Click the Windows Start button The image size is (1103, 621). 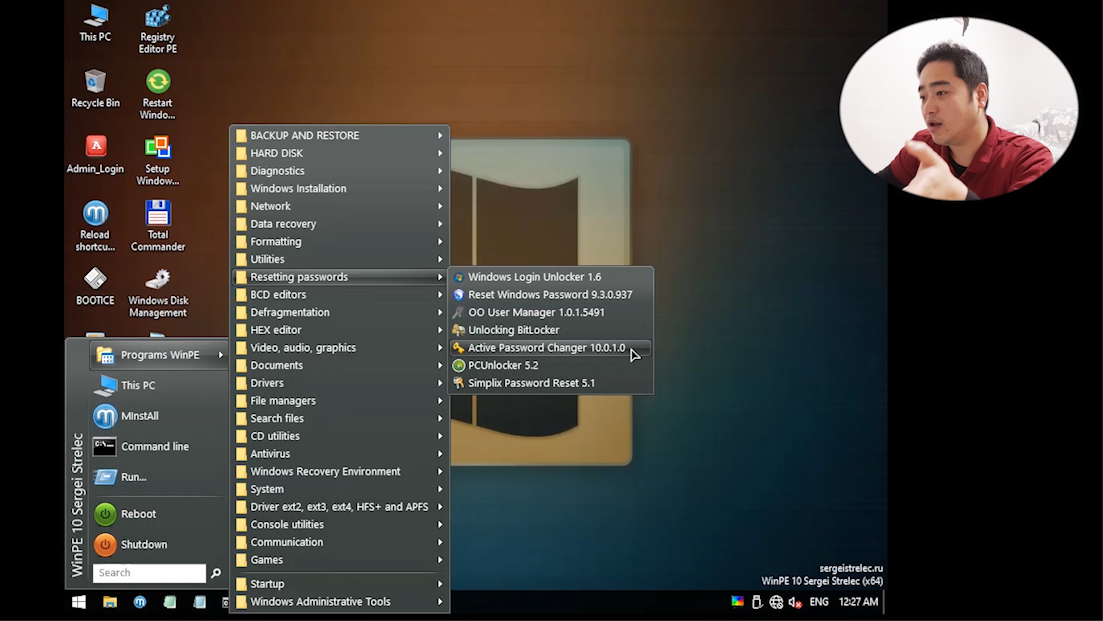pos(79,602)
